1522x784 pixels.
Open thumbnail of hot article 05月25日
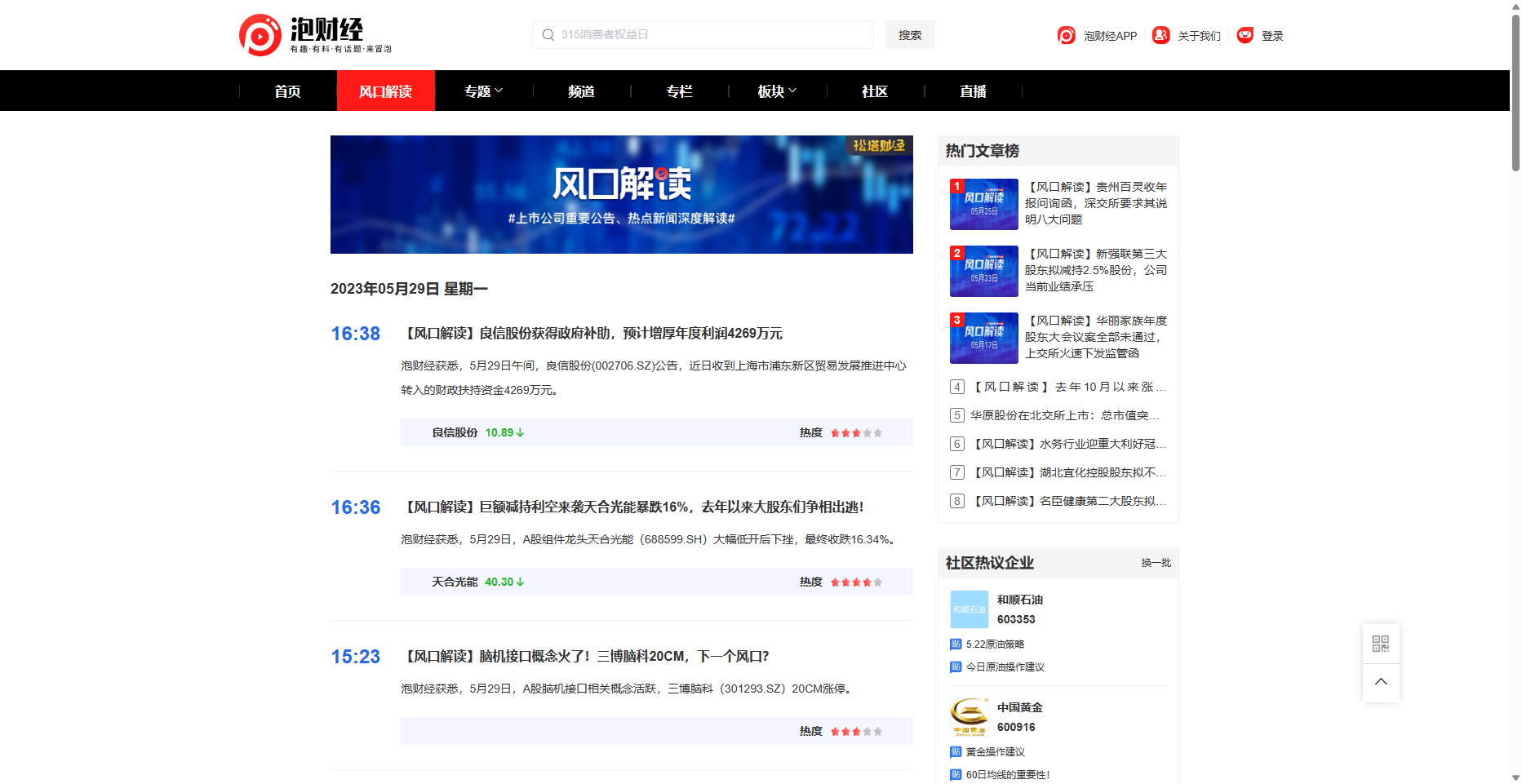tap(984, 204)
